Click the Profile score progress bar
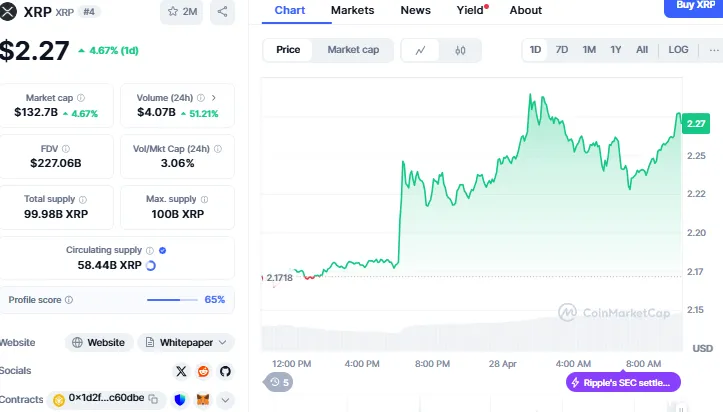The width and height of the screenshot is (723, 412). pos(172,299)
